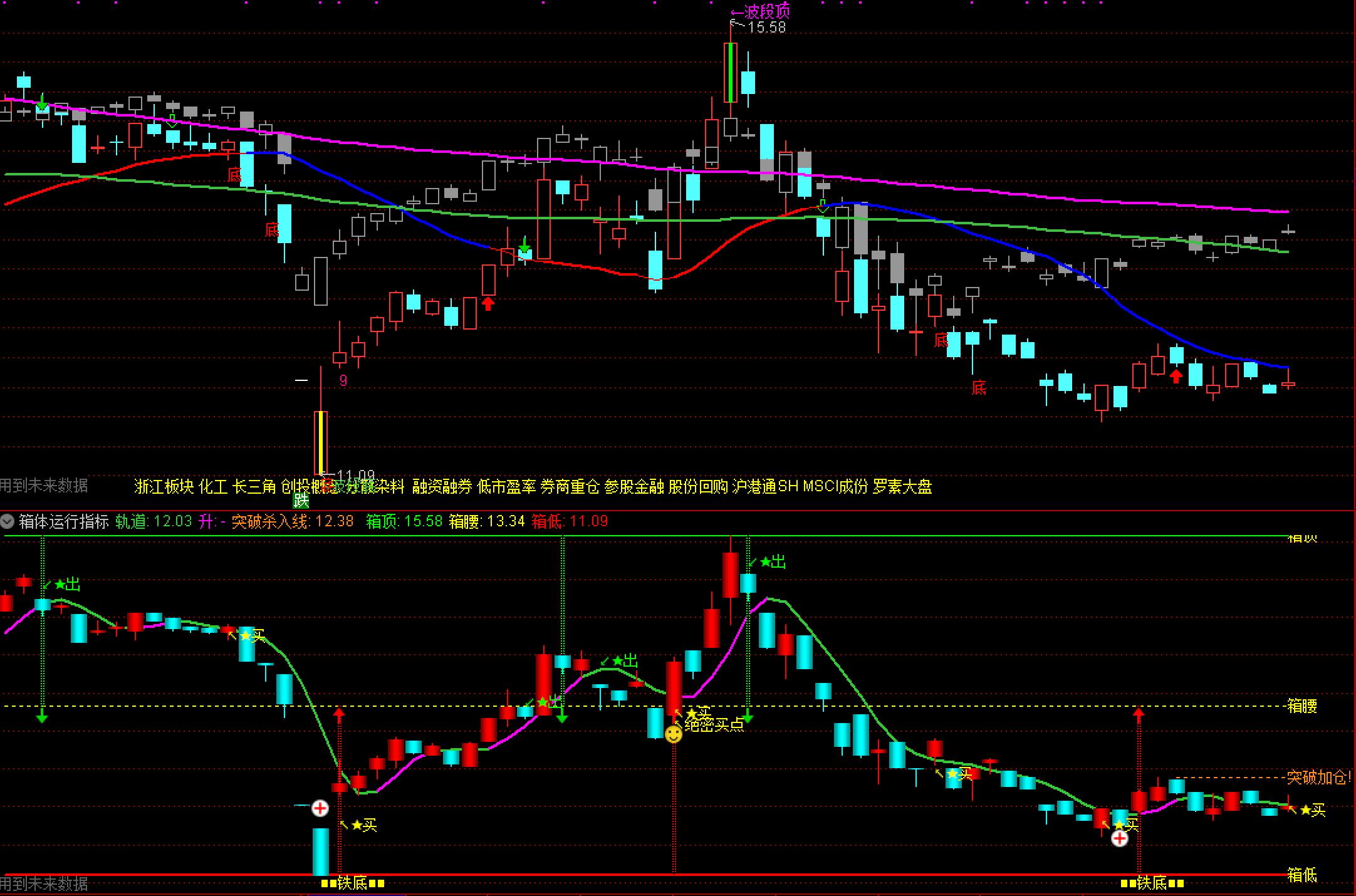Click the green down arrow at the top-left candle
Viewport: 1356px width, 896px height.
tap(41, 102)
